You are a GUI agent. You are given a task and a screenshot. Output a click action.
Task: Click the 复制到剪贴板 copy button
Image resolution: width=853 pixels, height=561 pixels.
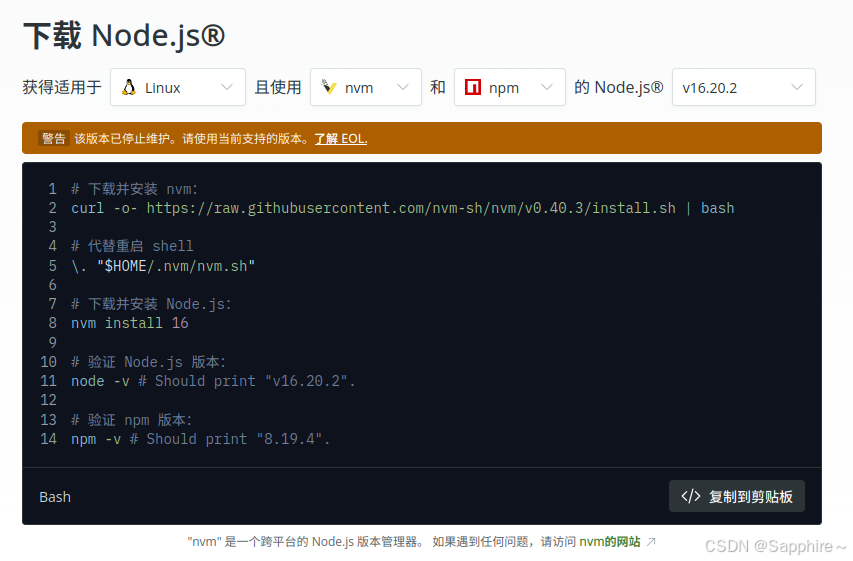click(737, 496)
